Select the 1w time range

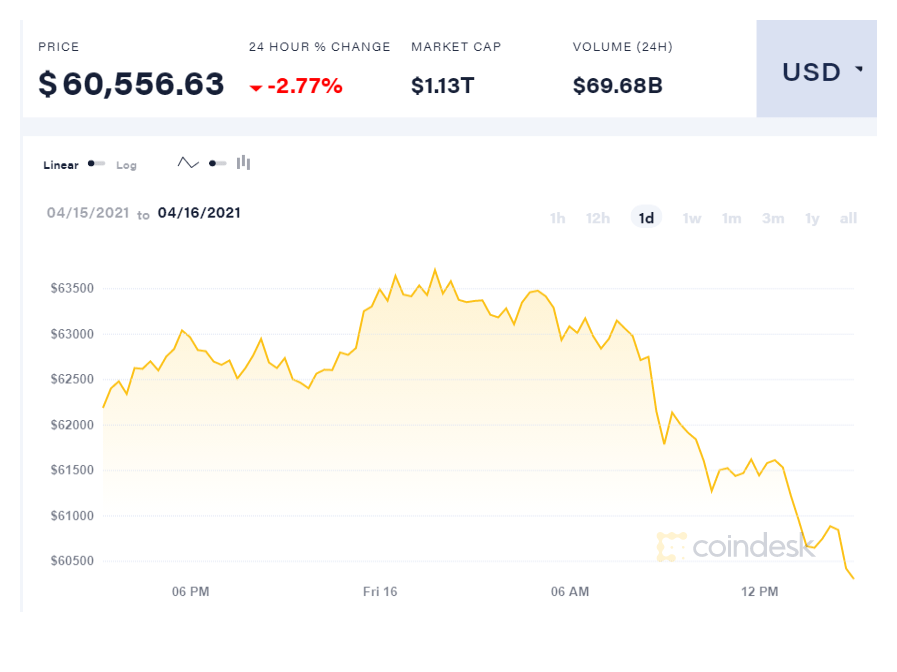(x=691, y=218)
